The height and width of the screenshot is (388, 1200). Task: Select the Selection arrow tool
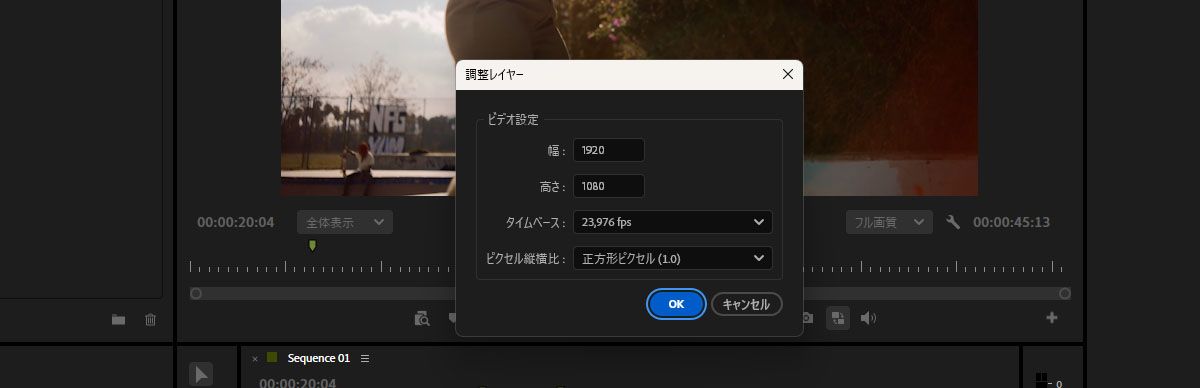(201, 374)
